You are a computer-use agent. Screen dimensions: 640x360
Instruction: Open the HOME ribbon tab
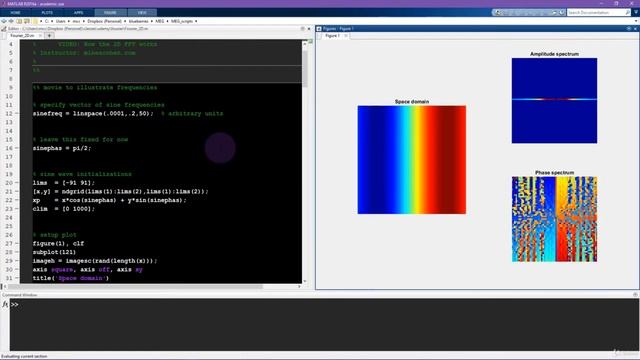[16, 13]
